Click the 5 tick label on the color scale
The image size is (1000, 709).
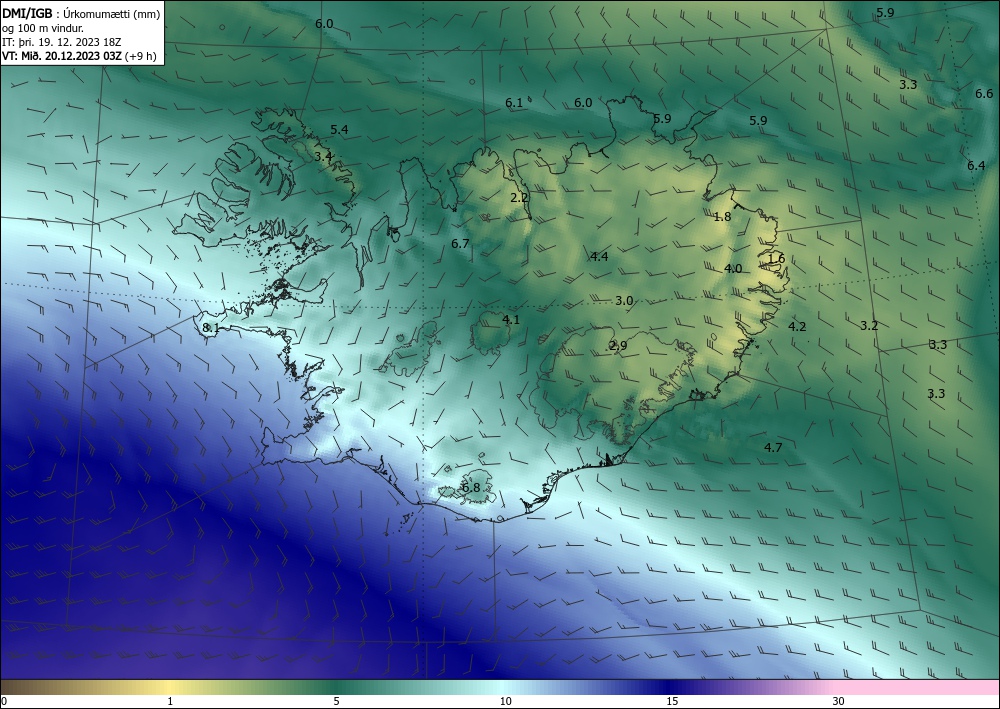tap(336, 701)
